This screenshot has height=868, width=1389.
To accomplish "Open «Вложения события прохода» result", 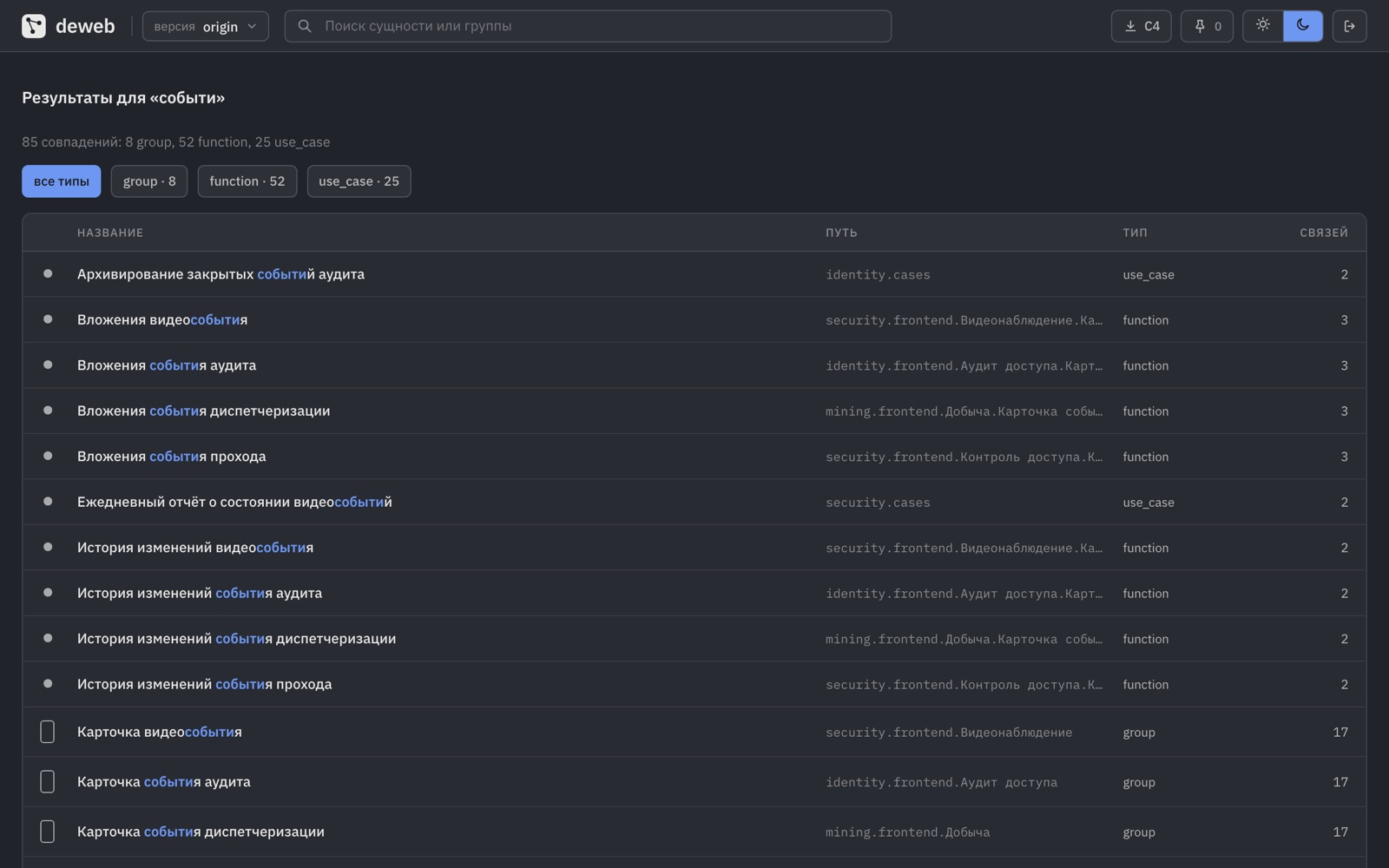I will (171, 457).
